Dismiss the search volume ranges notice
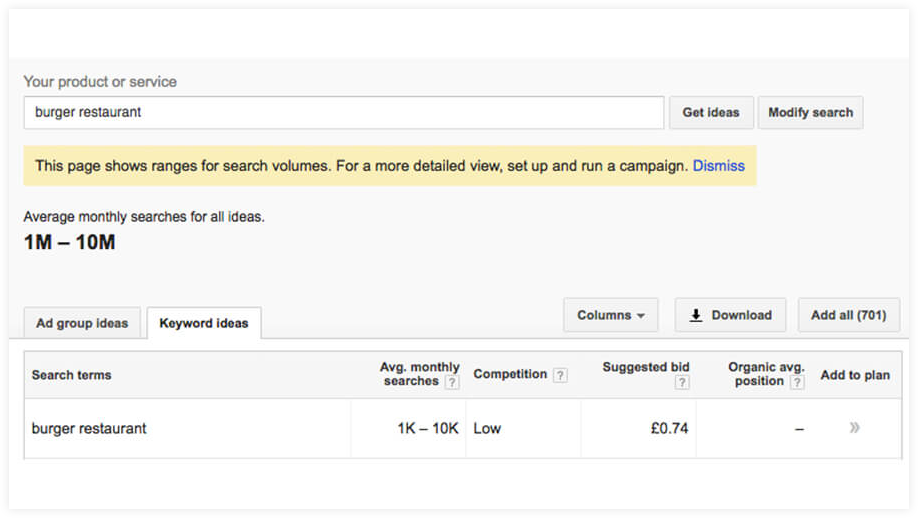 [718, 166]
